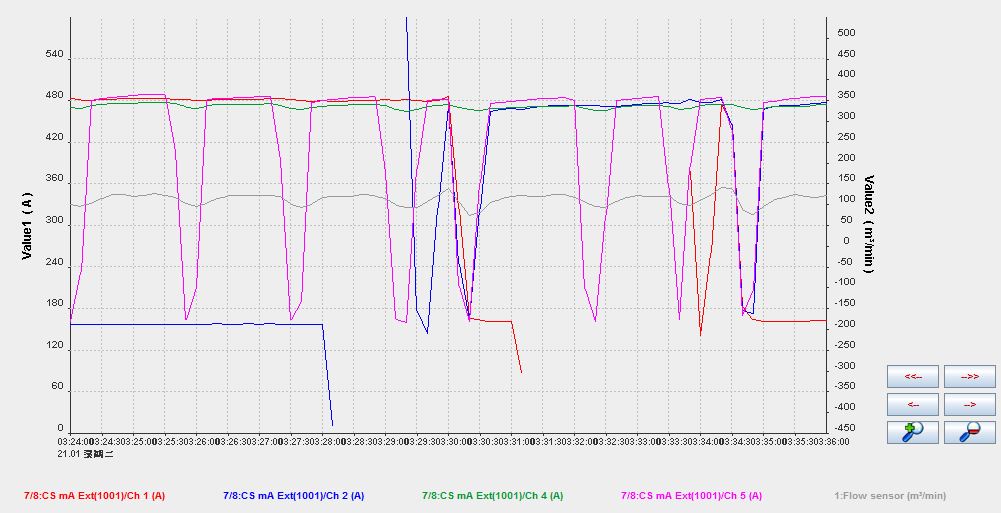Select the red Ch 1 (A) legend label
Image resolution: width=1001 pixels, height=513 pixels.
tap(94, 495)
